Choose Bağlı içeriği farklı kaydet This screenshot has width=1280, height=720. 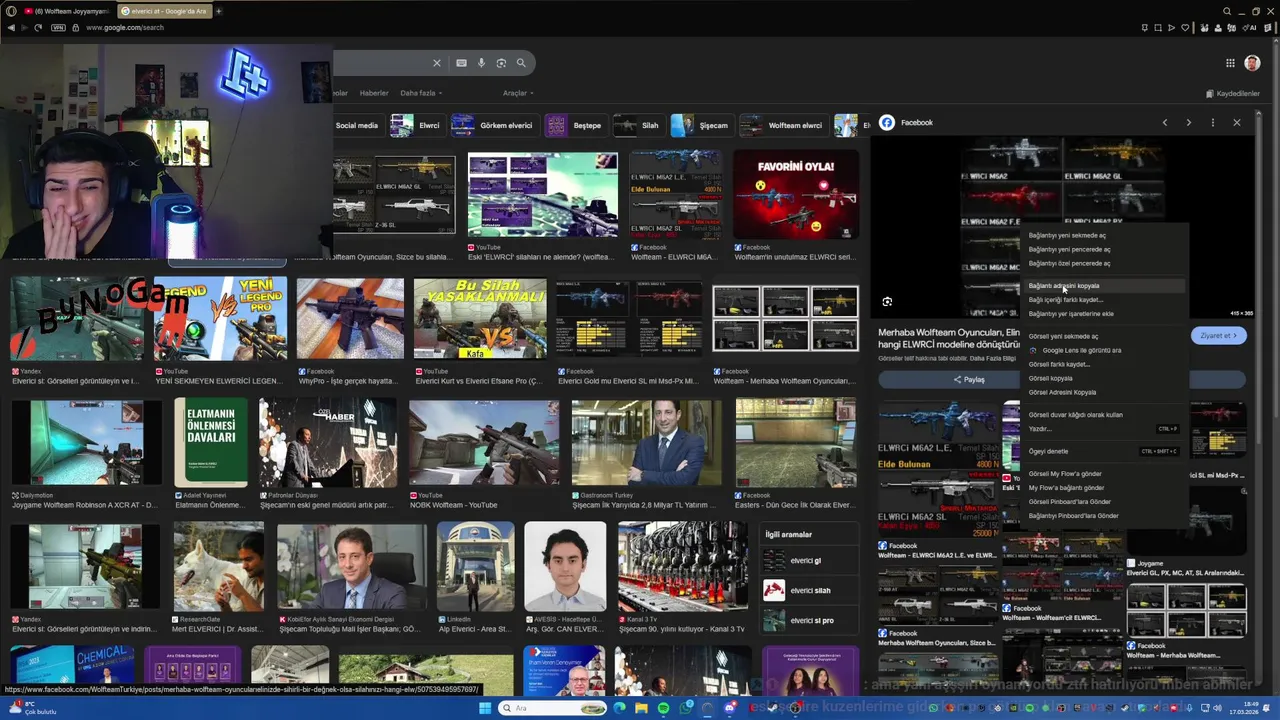click(1065, 300)
